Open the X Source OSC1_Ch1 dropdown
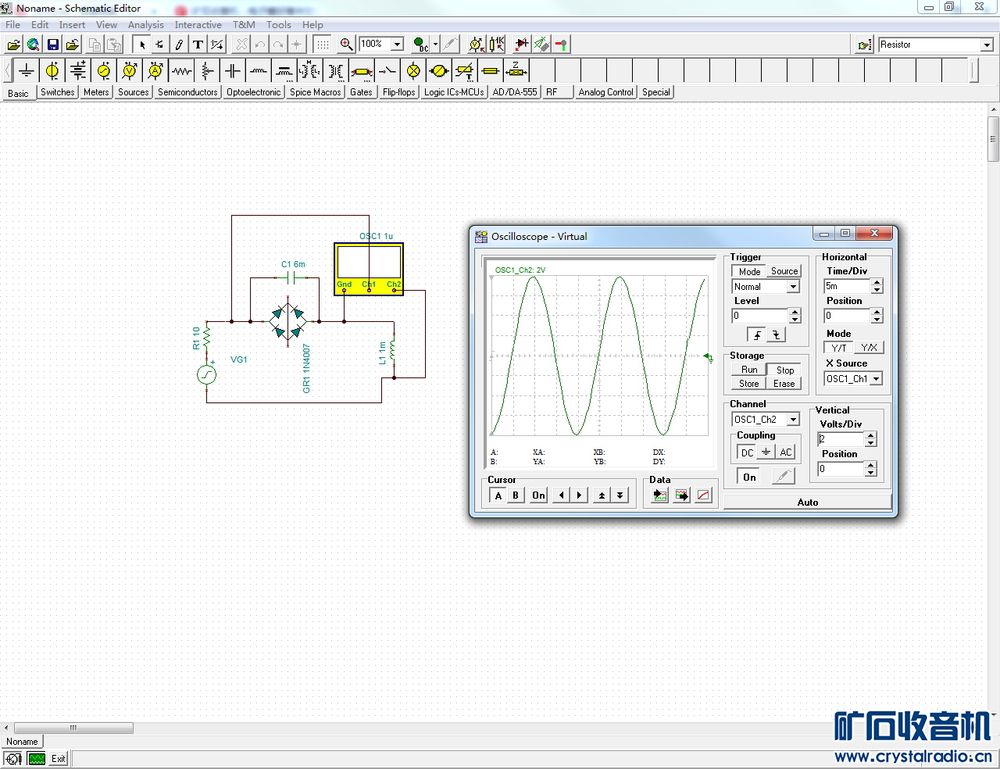Image resolution: width=1000 pixels, height=769 pixels. 876,379
